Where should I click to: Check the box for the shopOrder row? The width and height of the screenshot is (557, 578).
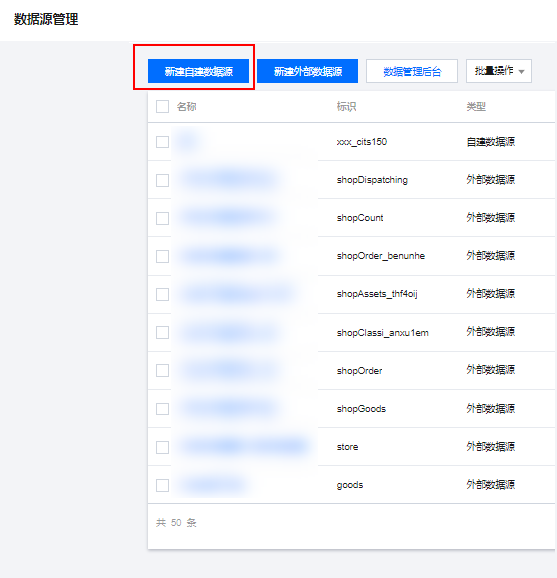[x=162, y=370]
